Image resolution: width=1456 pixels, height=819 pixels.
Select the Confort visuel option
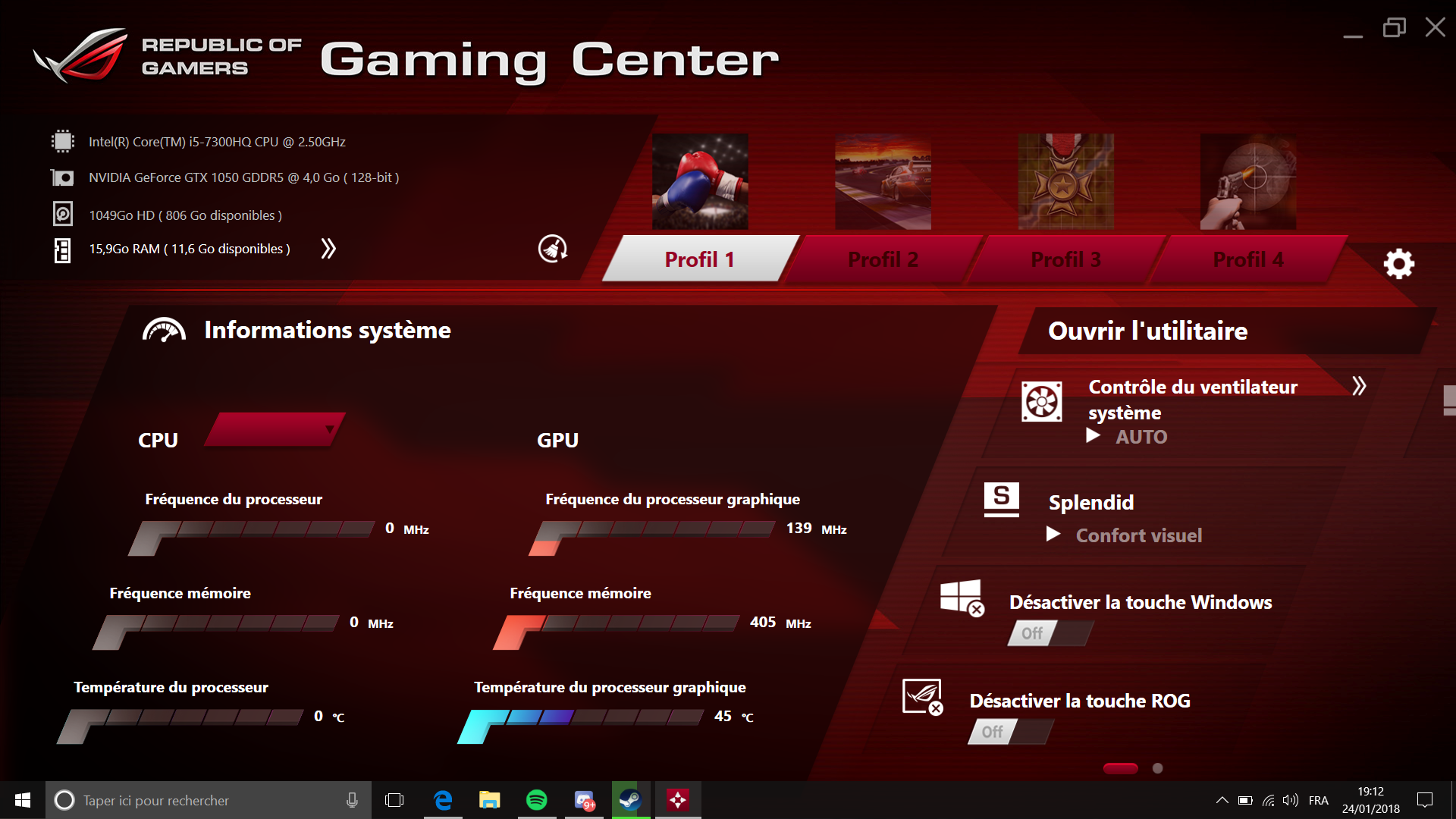click(x=1139, y=535)
